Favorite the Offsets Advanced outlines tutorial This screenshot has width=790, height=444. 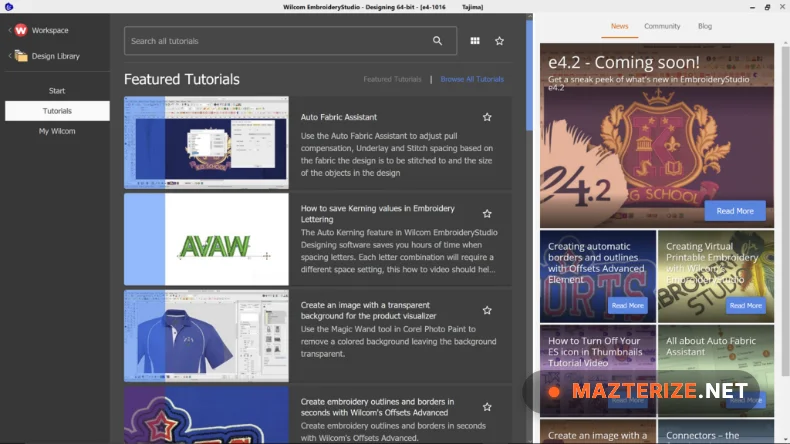tap(487, 407)
